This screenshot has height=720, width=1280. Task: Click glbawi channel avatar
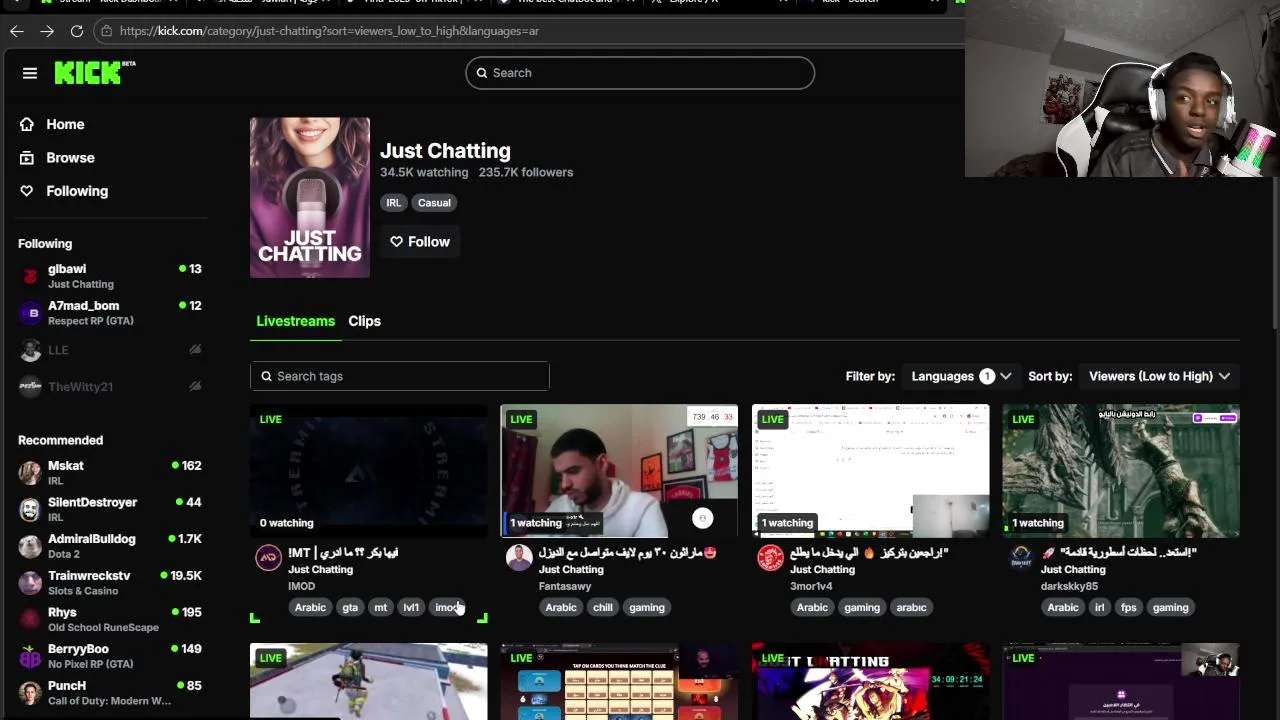pos(30,276)
